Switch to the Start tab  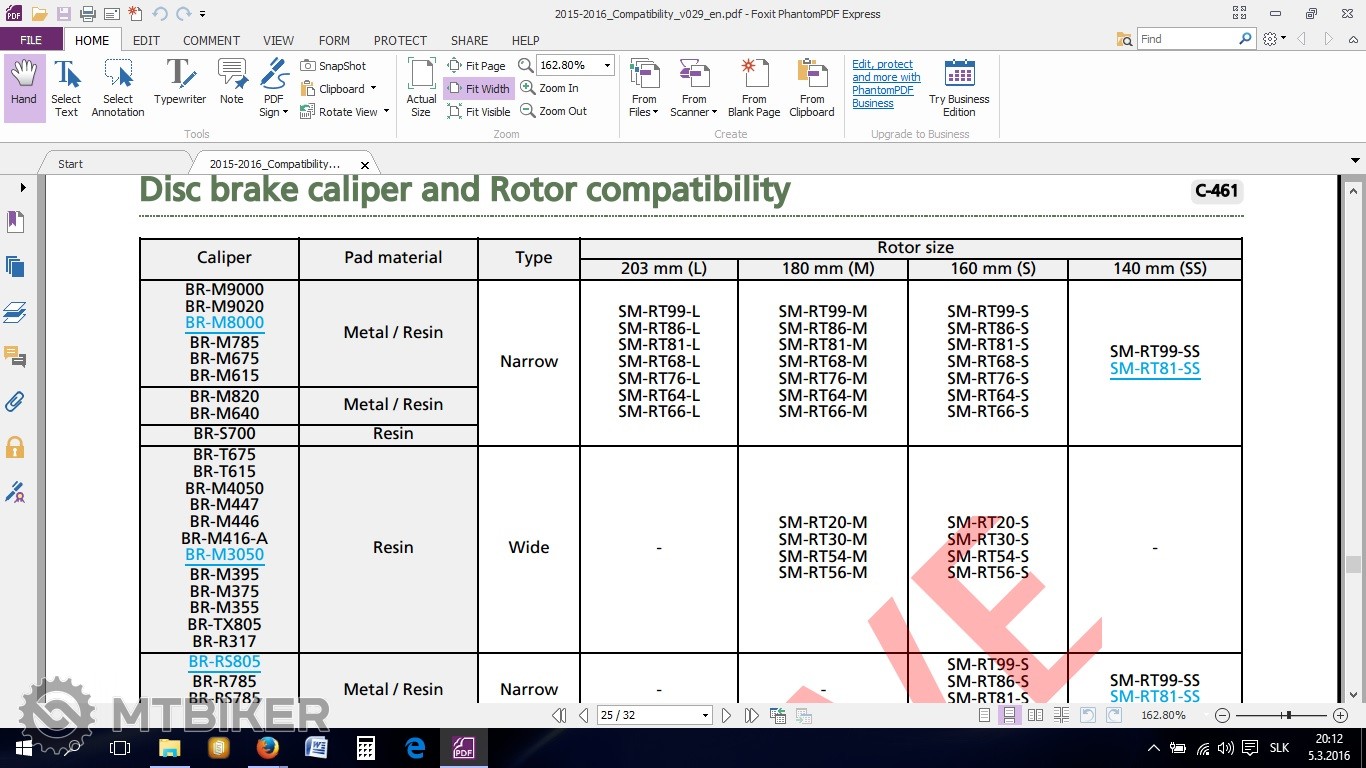coord(71,164)
